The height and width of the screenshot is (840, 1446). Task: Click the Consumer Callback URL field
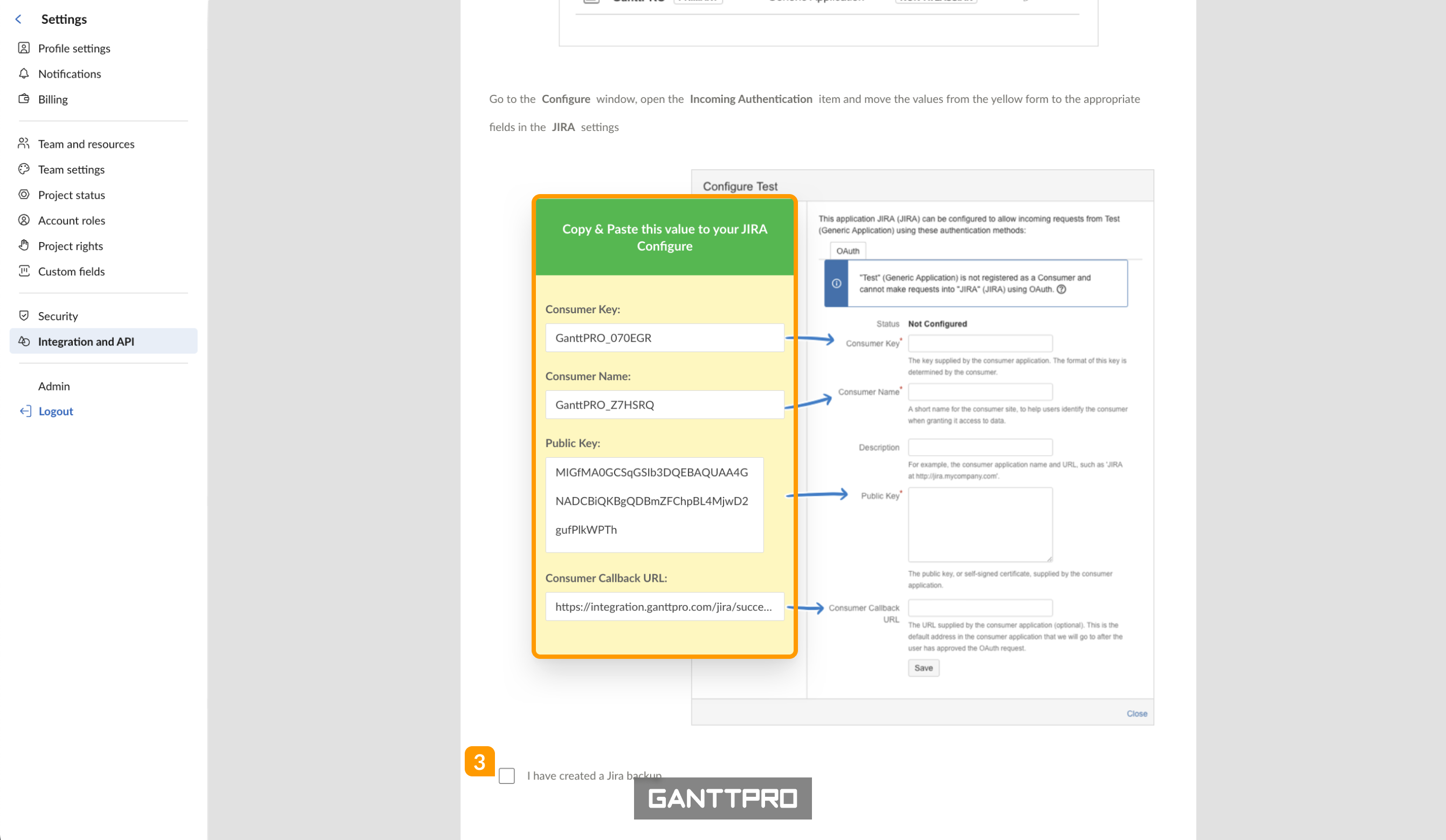664,607
